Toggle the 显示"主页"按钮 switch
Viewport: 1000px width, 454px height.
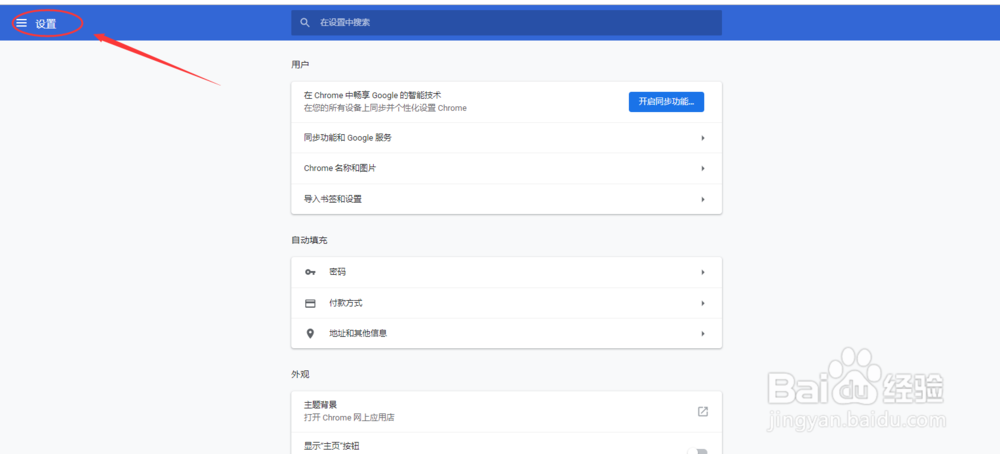tap(698, 450)
